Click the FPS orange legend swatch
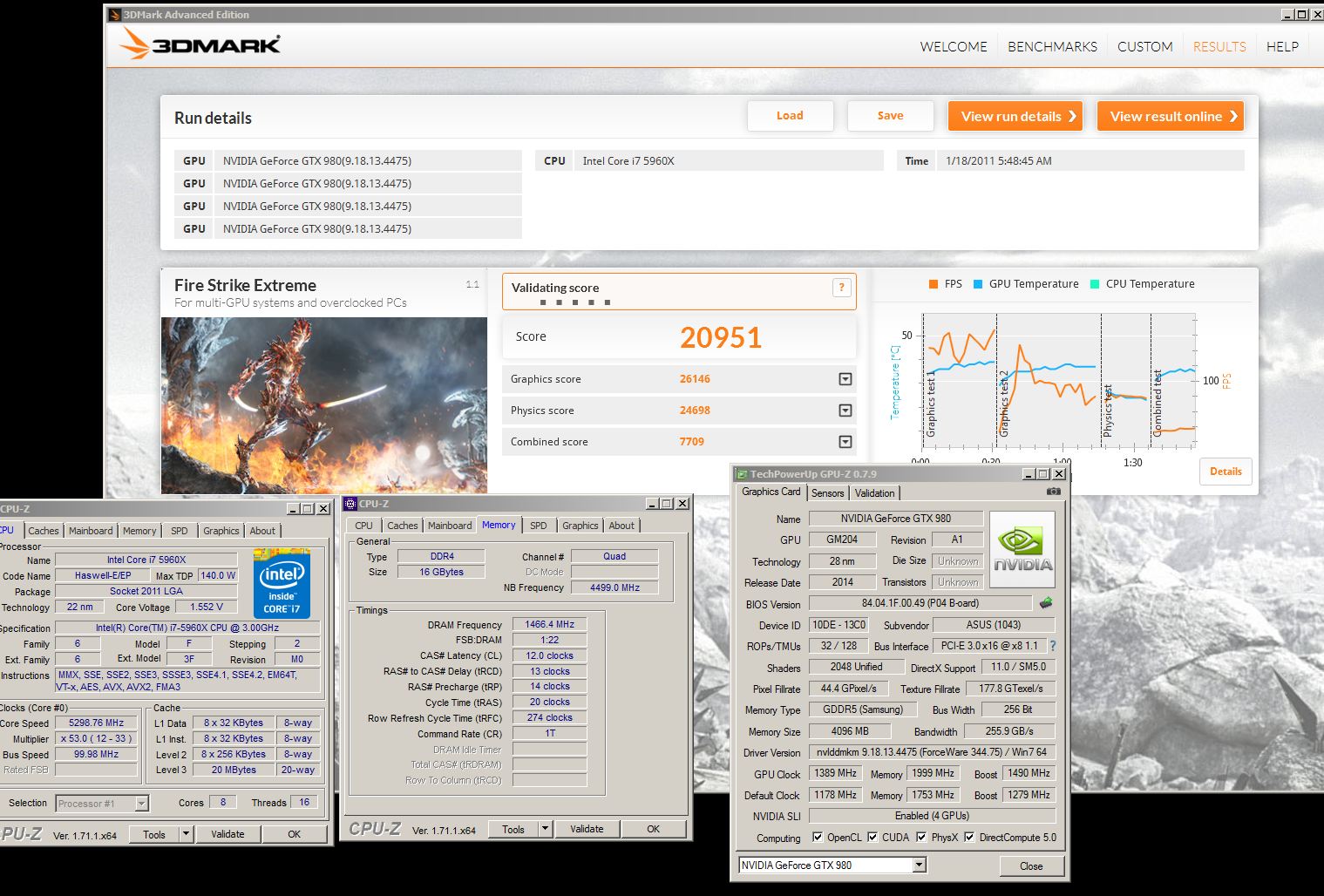This screenshot has height=896, width=1324. click(934, 284)
